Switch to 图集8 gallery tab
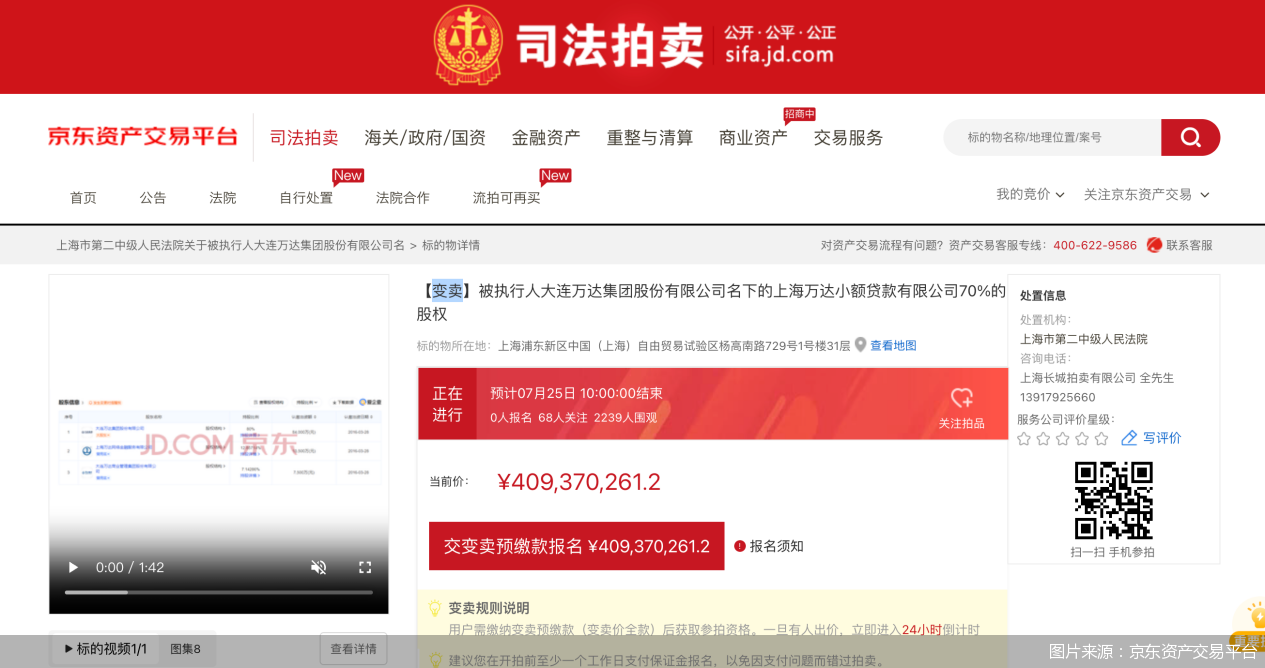 click(185, 649)
